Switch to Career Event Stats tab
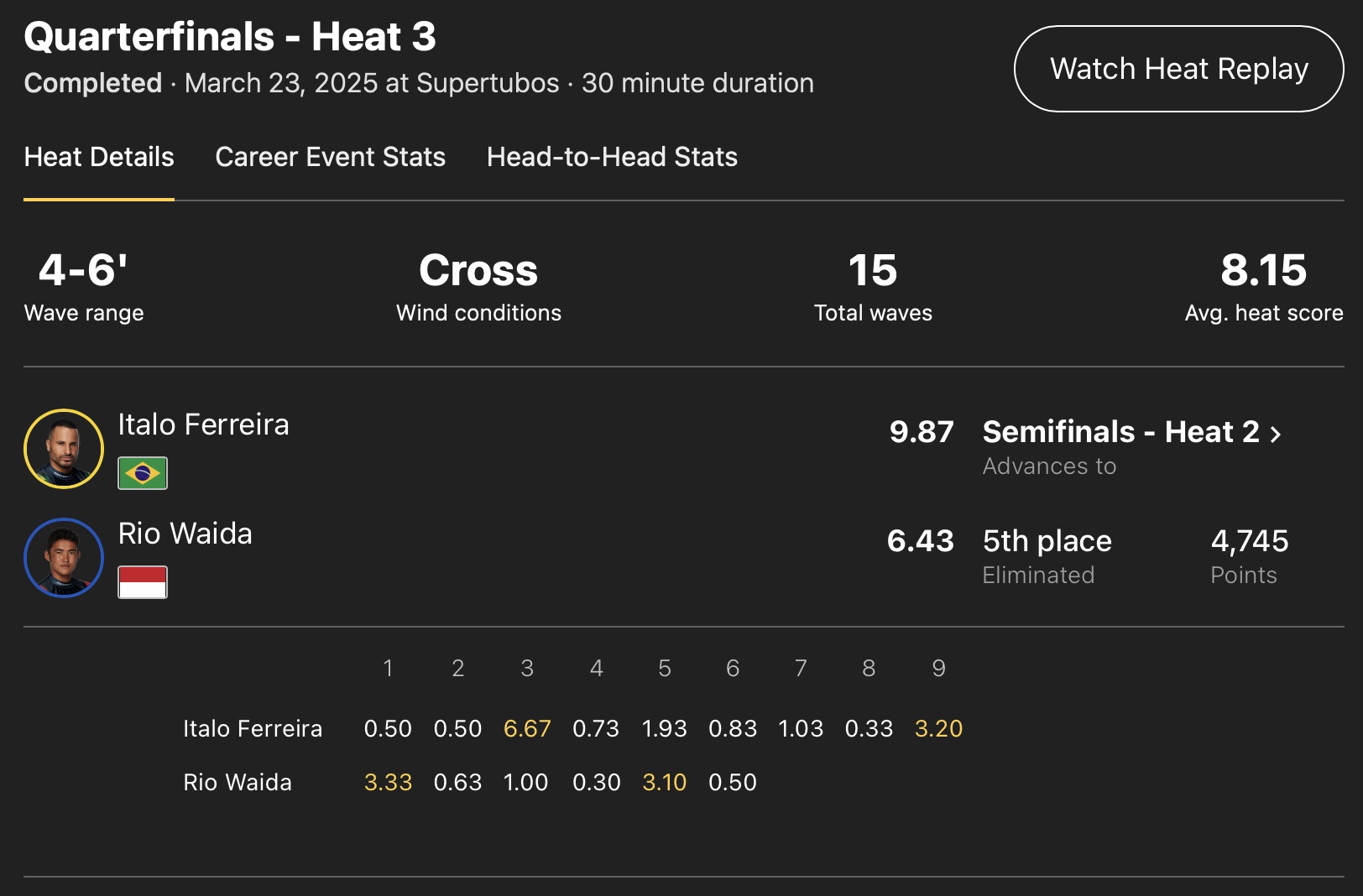This screenshot has width=1363, height=896. coord(330,157)
